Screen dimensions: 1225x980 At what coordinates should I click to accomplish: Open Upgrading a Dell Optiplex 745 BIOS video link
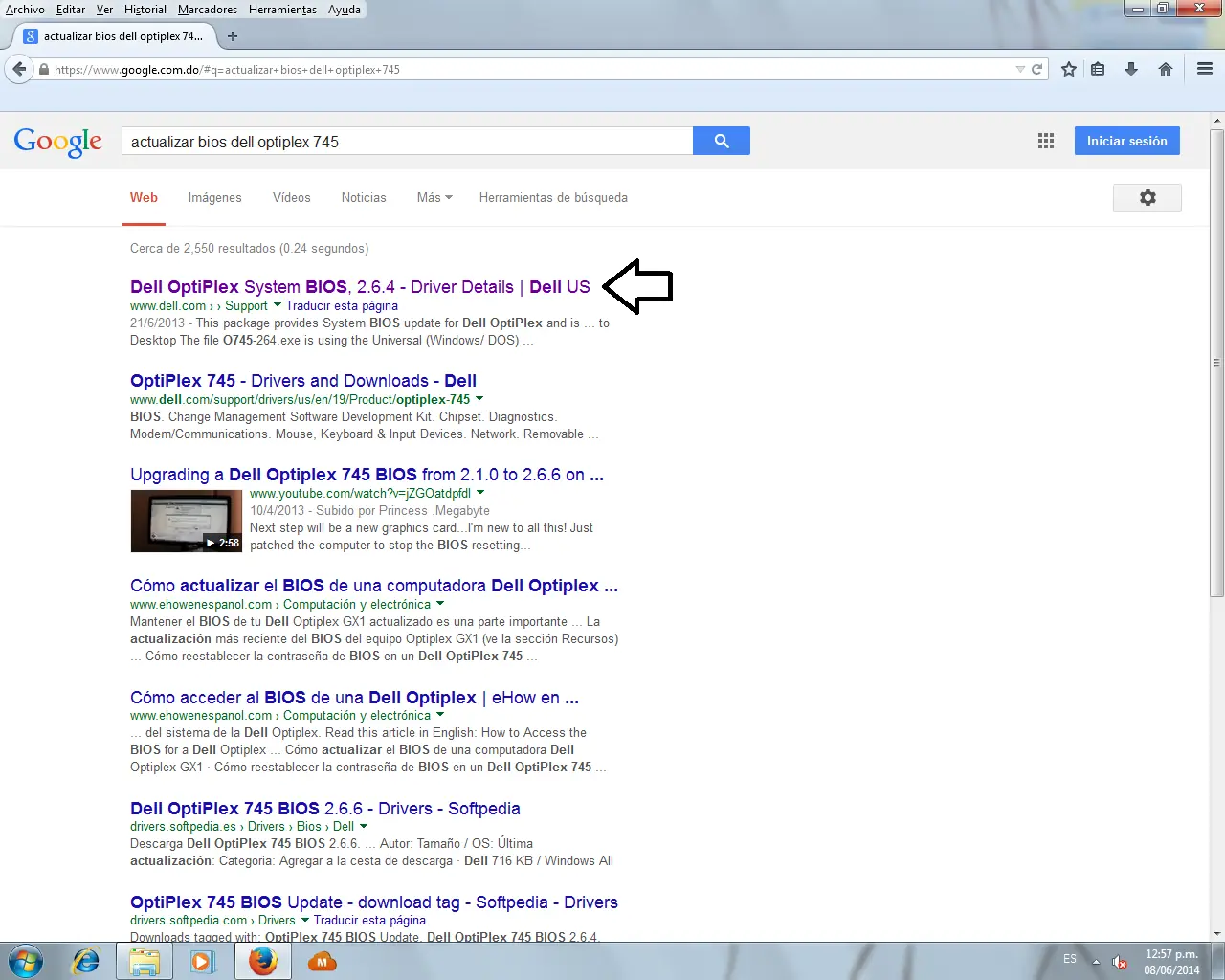(367, 474)
